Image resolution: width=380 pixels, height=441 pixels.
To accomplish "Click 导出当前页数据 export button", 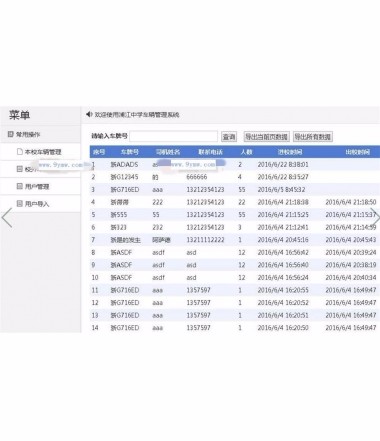I will (267, 137).
